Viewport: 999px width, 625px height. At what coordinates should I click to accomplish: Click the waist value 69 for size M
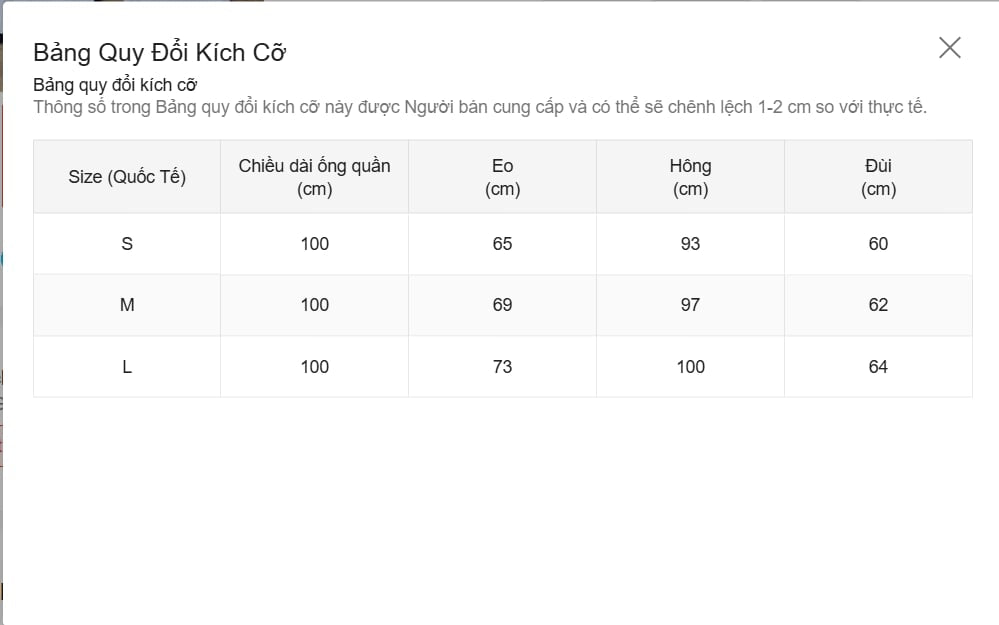point(502,305)
